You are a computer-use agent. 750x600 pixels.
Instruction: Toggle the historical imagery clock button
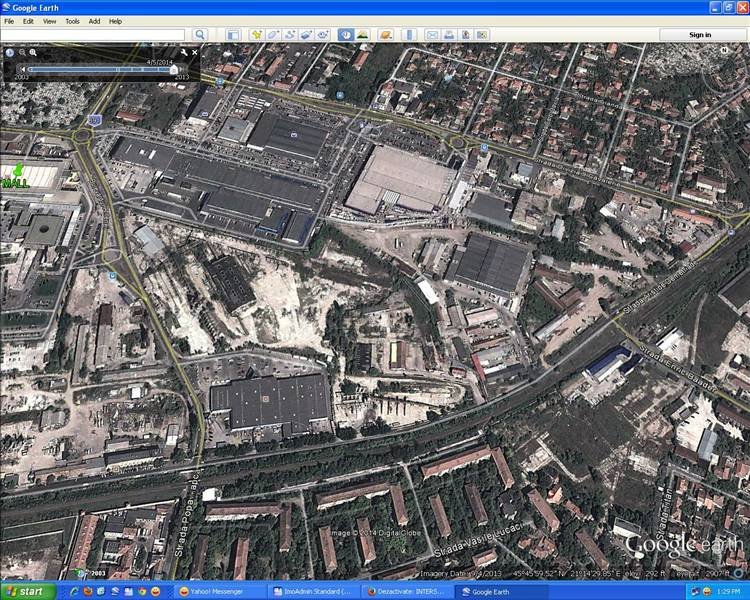345,35
